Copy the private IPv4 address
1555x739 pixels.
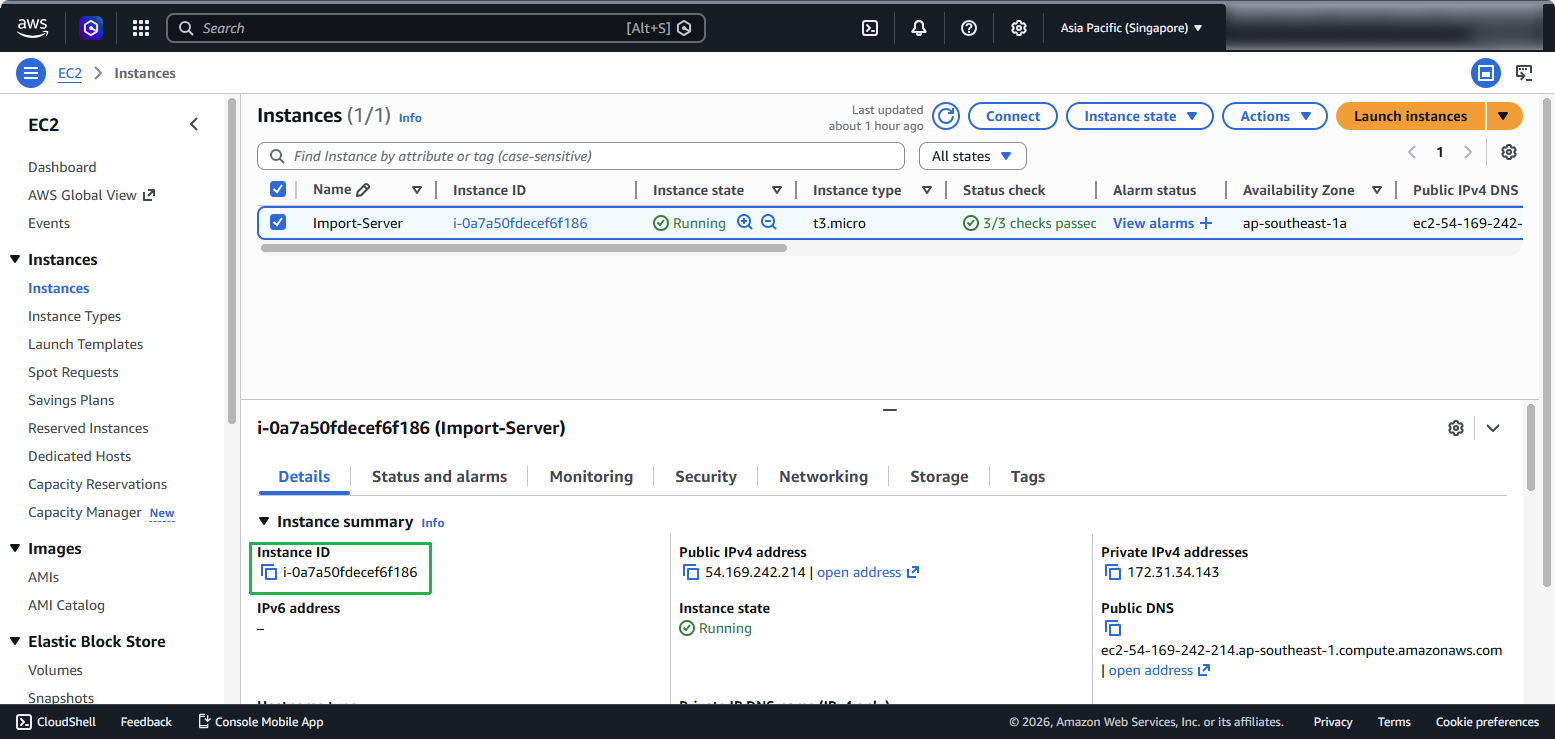click(x=1113, y=573)
